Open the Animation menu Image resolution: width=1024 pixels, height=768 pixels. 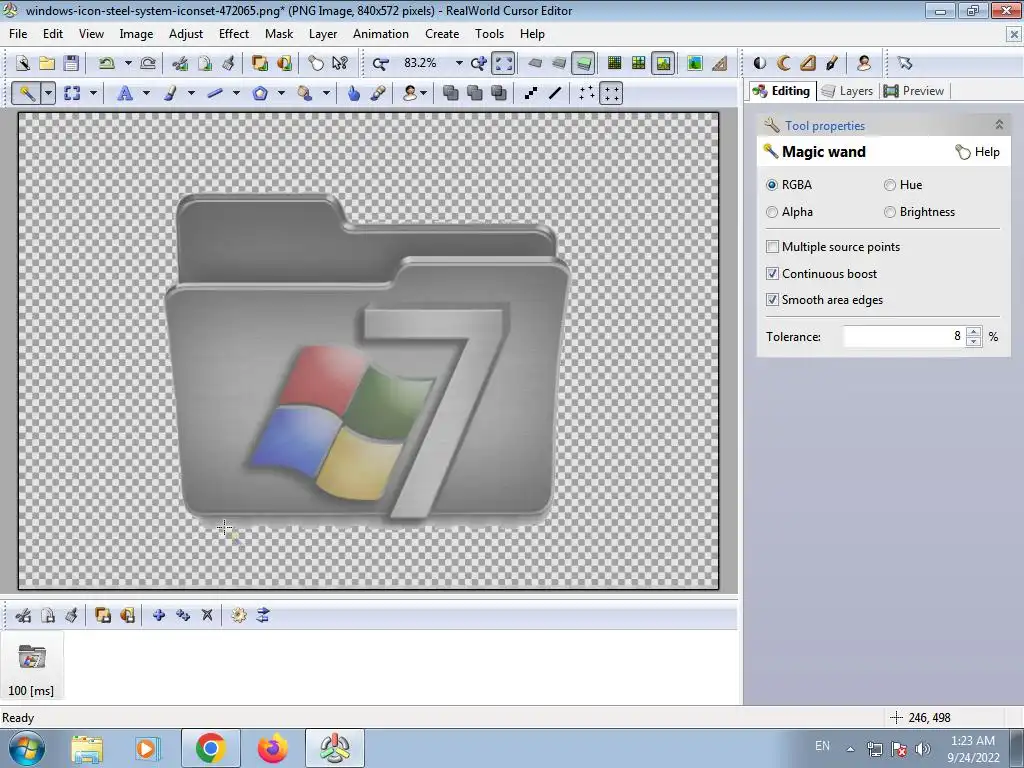click(381, 34)
